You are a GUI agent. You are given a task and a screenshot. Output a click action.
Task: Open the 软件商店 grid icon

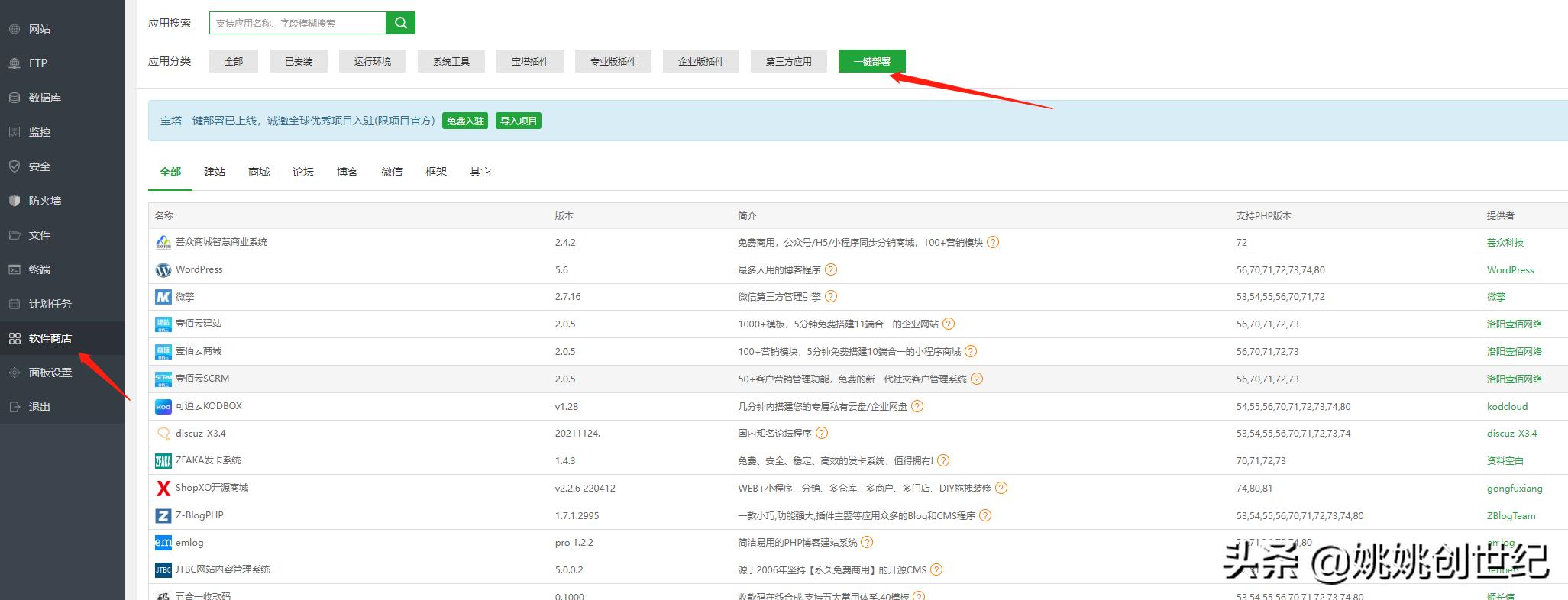tap(15, 338)
